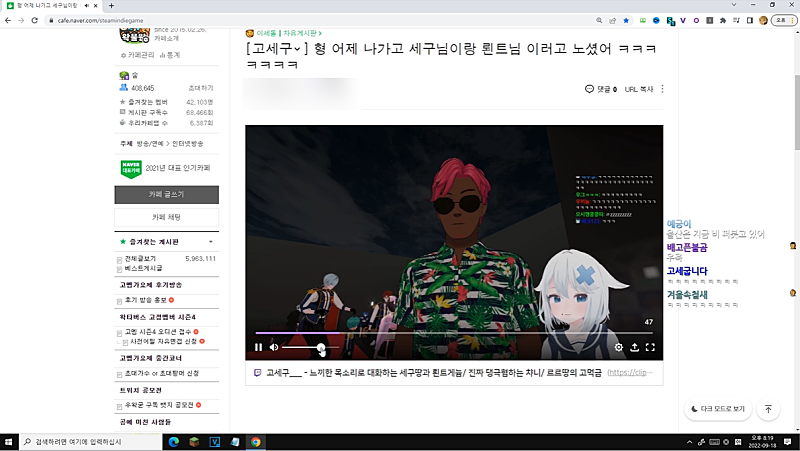Screen dimensions: 800x451
Task: Open the Windows notification center
Action: pos(788,442)
